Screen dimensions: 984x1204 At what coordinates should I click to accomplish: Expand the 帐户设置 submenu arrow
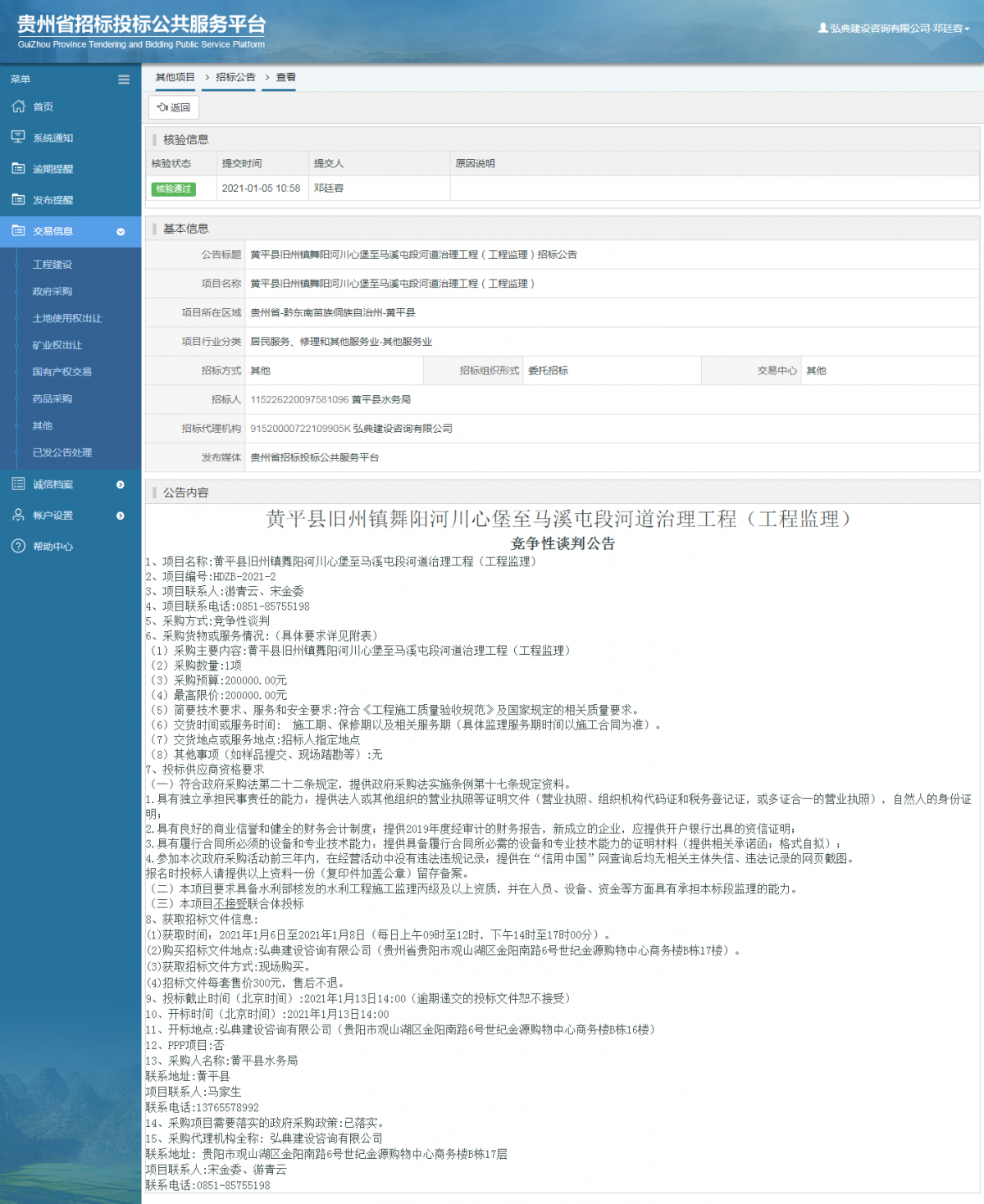click(121, 516)
